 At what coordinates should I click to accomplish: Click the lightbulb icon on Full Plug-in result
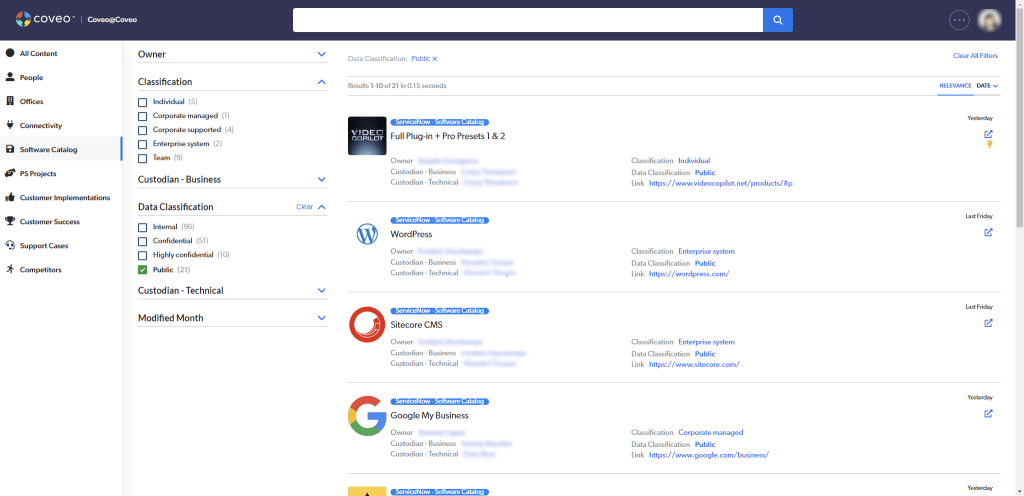coord(989,145)
